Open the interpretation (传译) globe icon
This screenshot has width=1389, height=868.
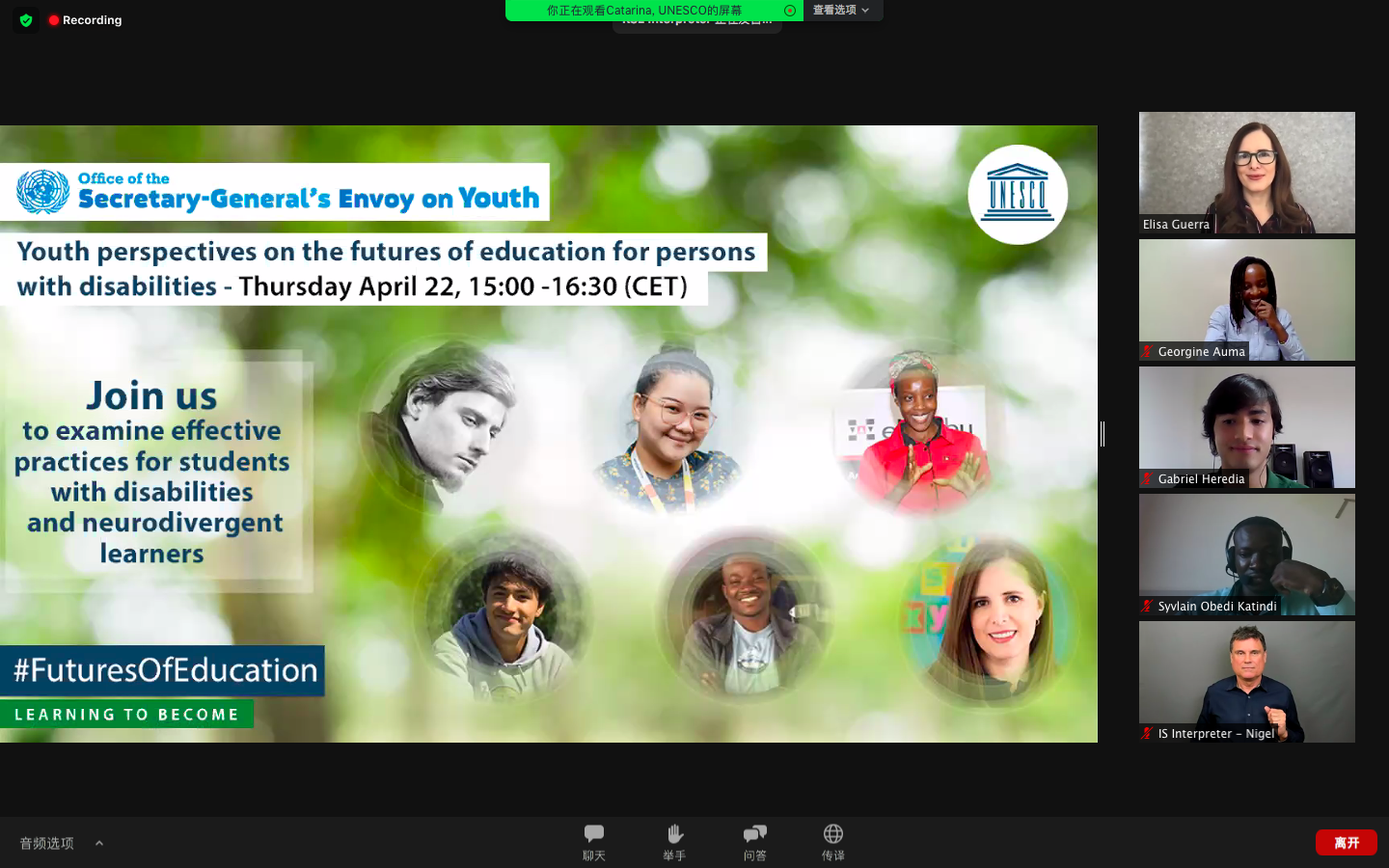(833, 842)
